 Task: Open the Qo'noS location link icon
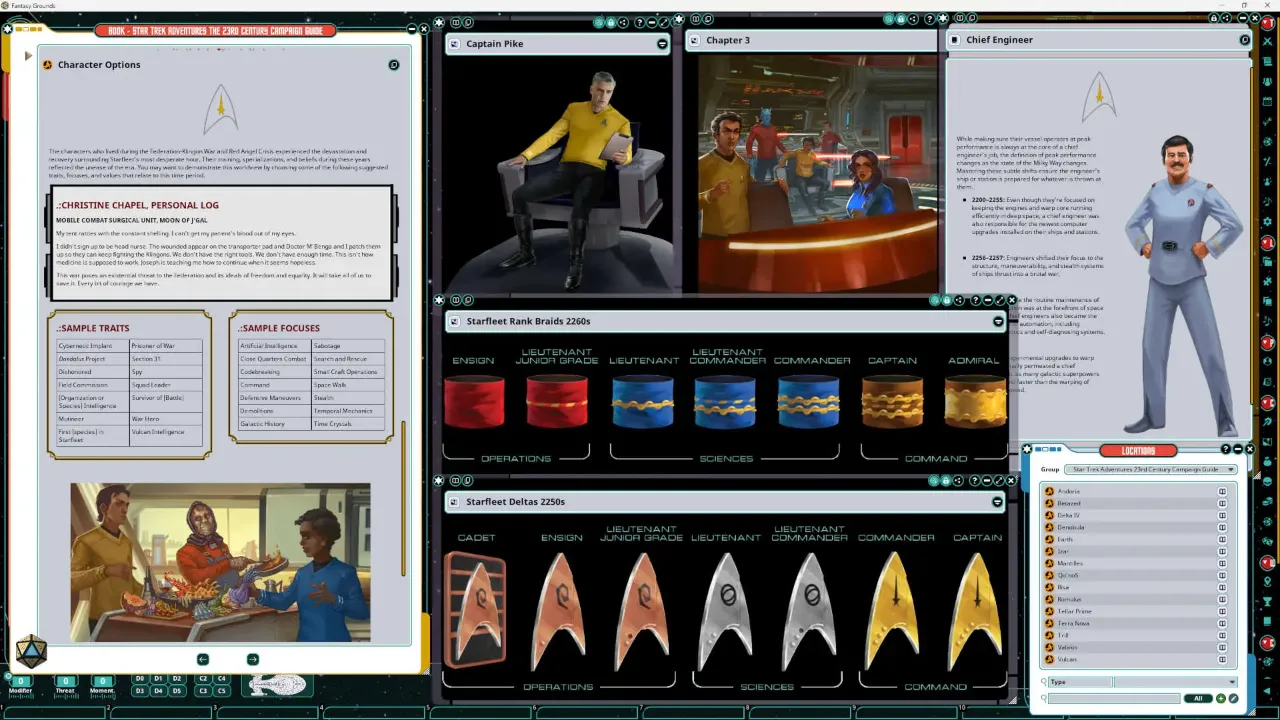[1050, 575]
